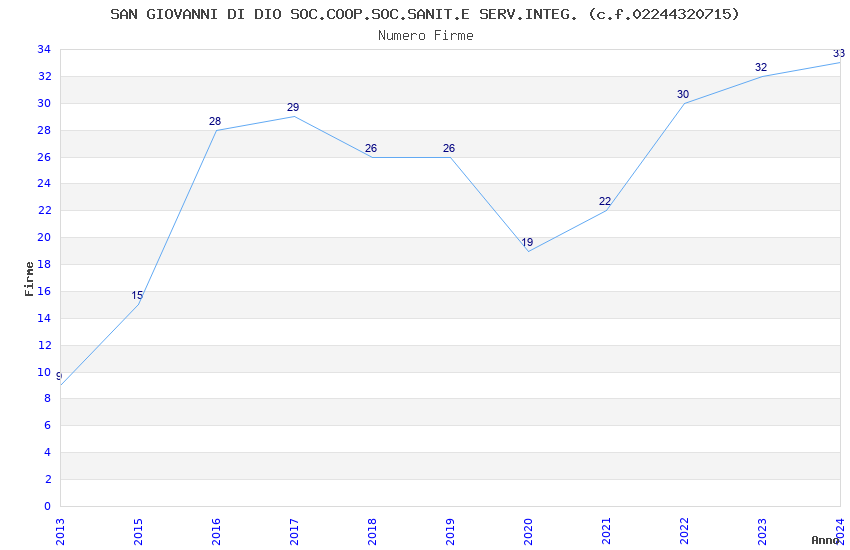Click the x-axis title "Anno"

(825, 540)
